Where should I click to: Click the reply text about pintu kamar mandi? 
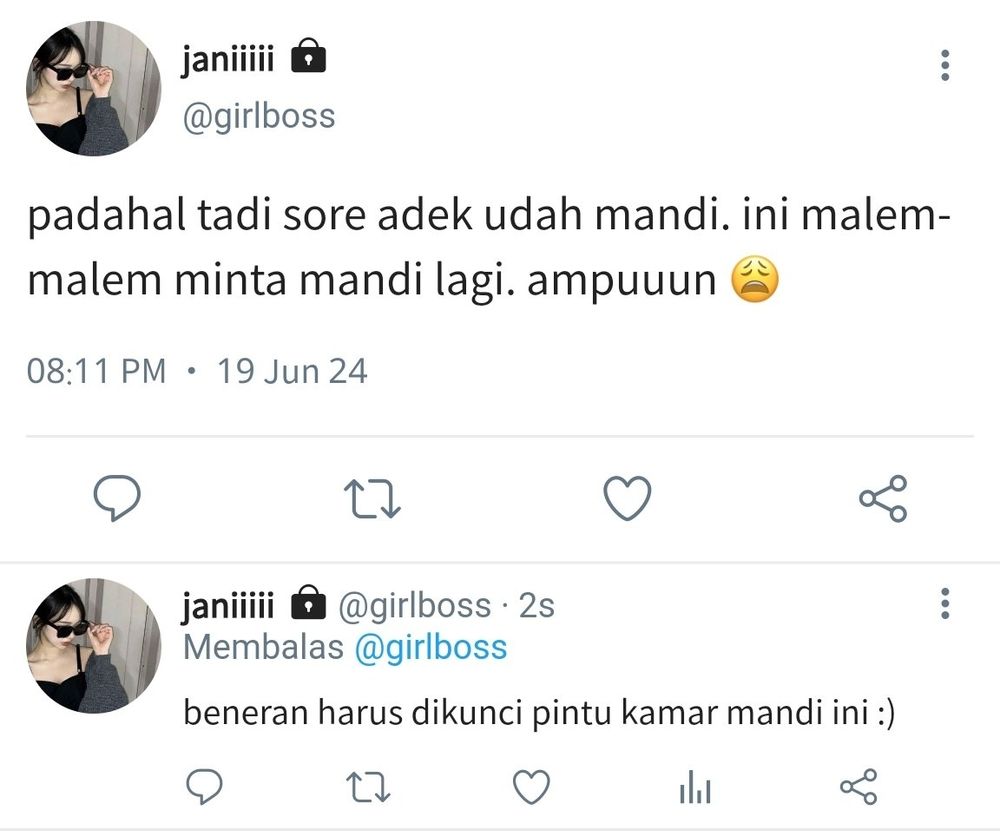click(x=540, y=712)
